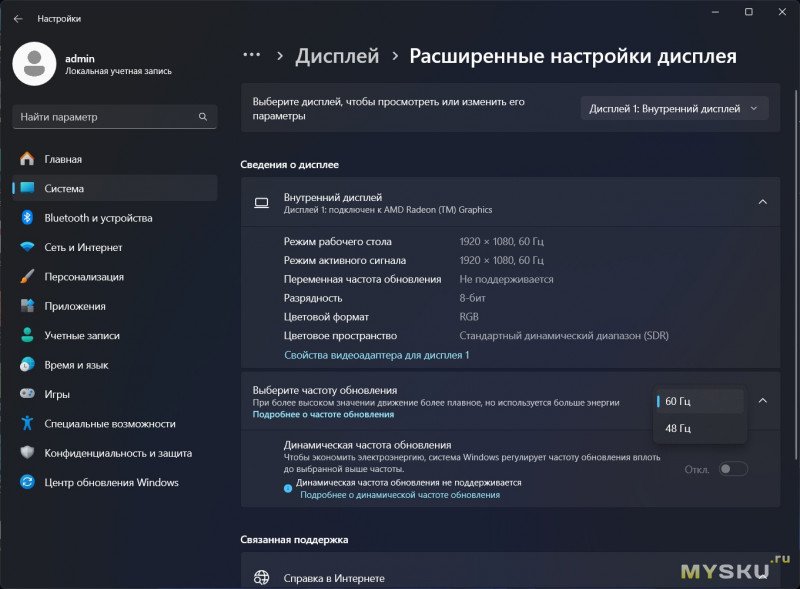Open Учетные записи settings section
This screenshot has width=800, height=589.
(x=81, y=336)
